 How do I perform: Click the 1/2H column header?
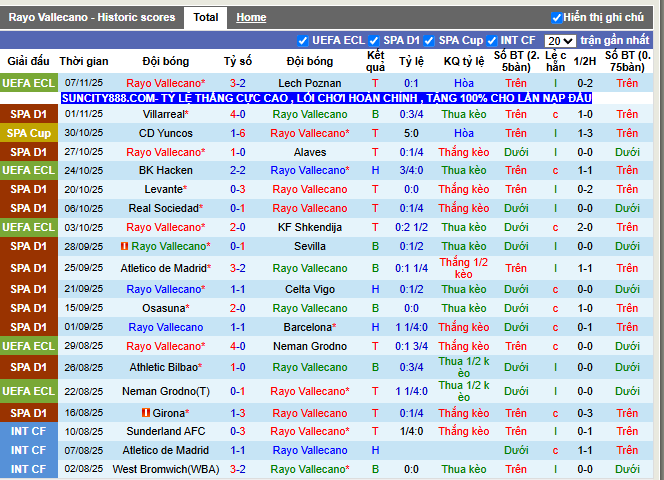[585, 61]
